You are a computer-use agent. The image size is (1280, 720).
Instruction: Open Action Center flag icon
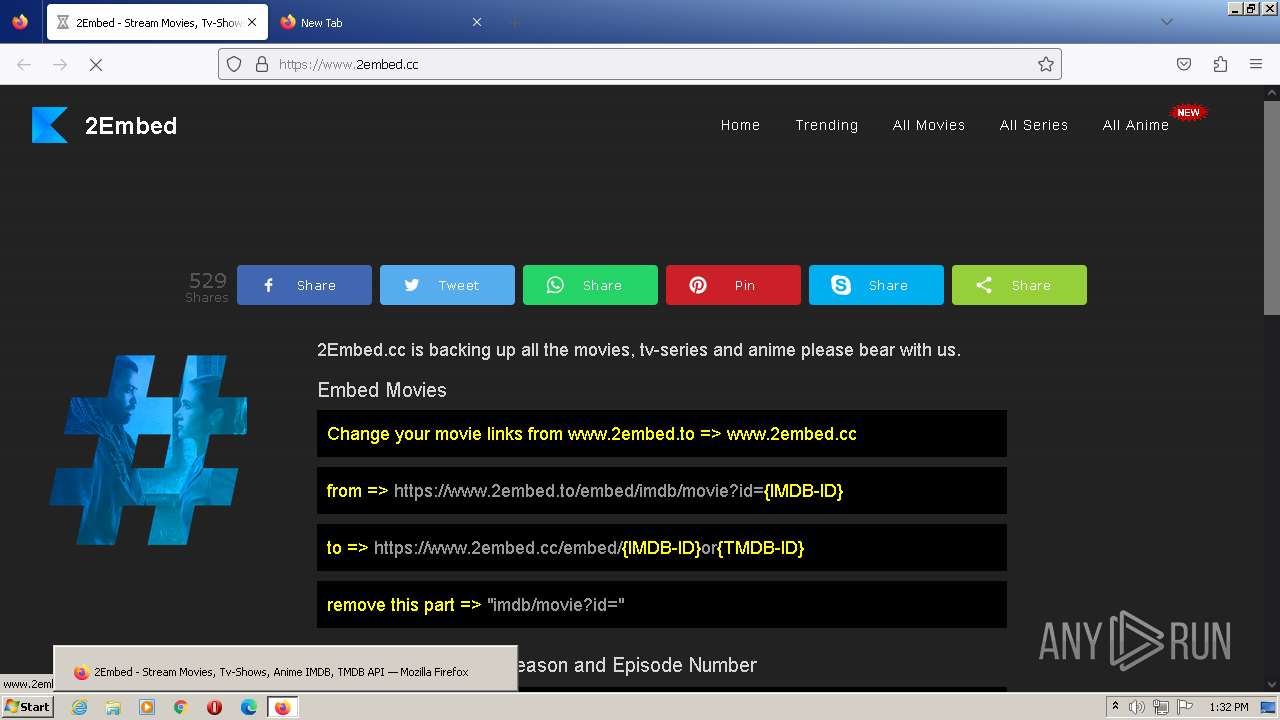coord(1185,707)
